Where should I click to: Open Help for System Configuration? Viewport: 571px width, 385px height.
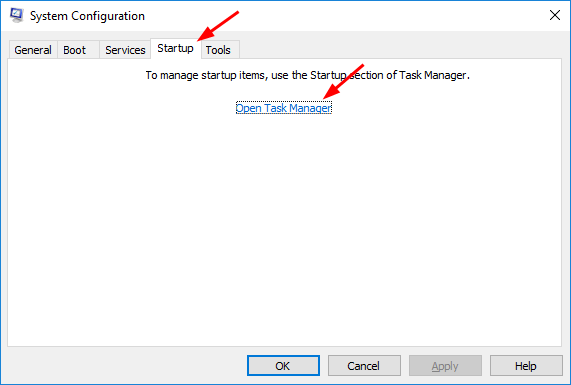tap(526, 366)
